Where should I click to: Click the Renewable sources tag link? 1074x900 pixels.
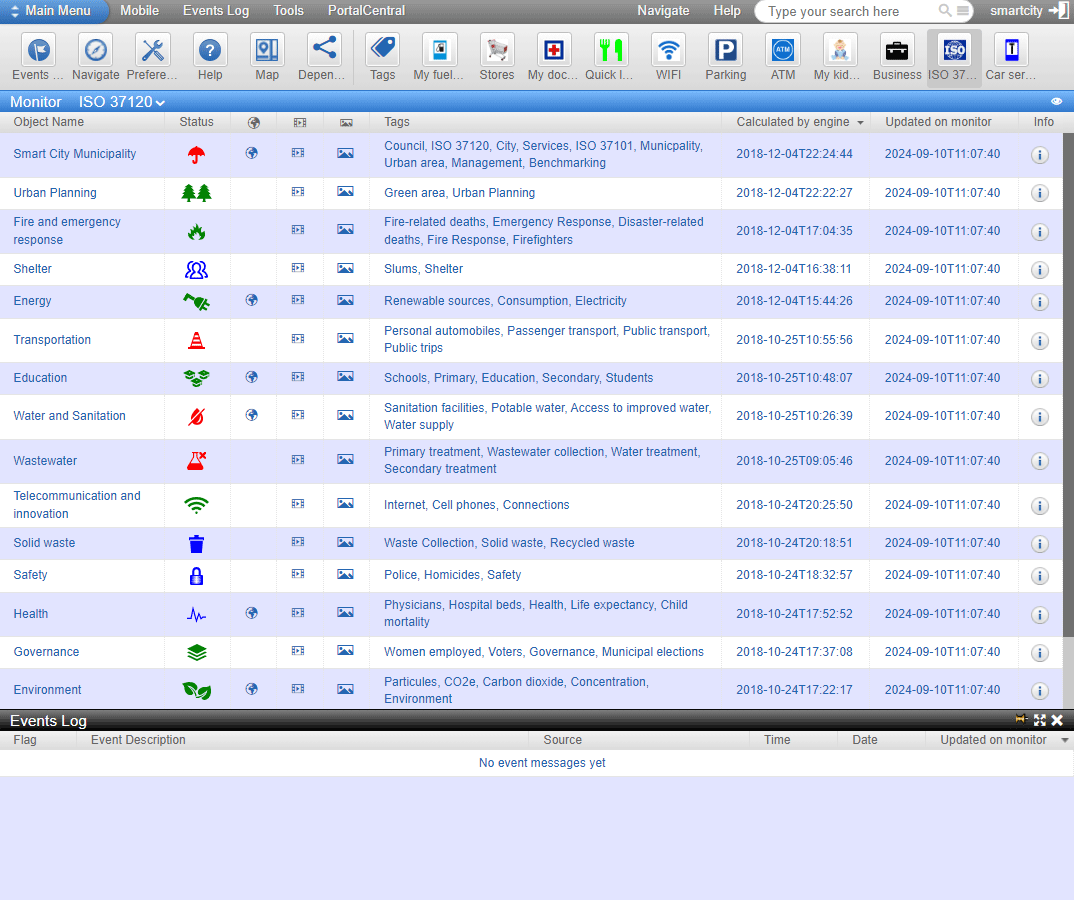(x=437, y=301)
